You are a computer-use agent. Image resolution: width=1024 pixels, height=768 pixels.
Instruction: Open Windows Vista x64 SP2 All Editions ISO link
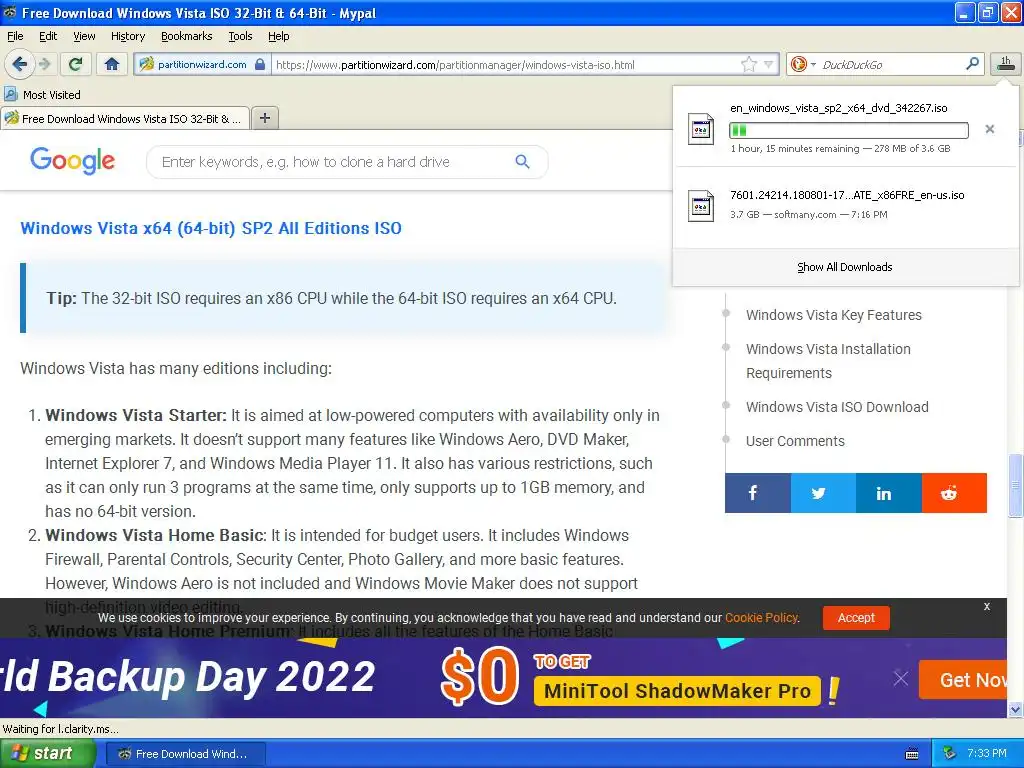click(211, 228)
